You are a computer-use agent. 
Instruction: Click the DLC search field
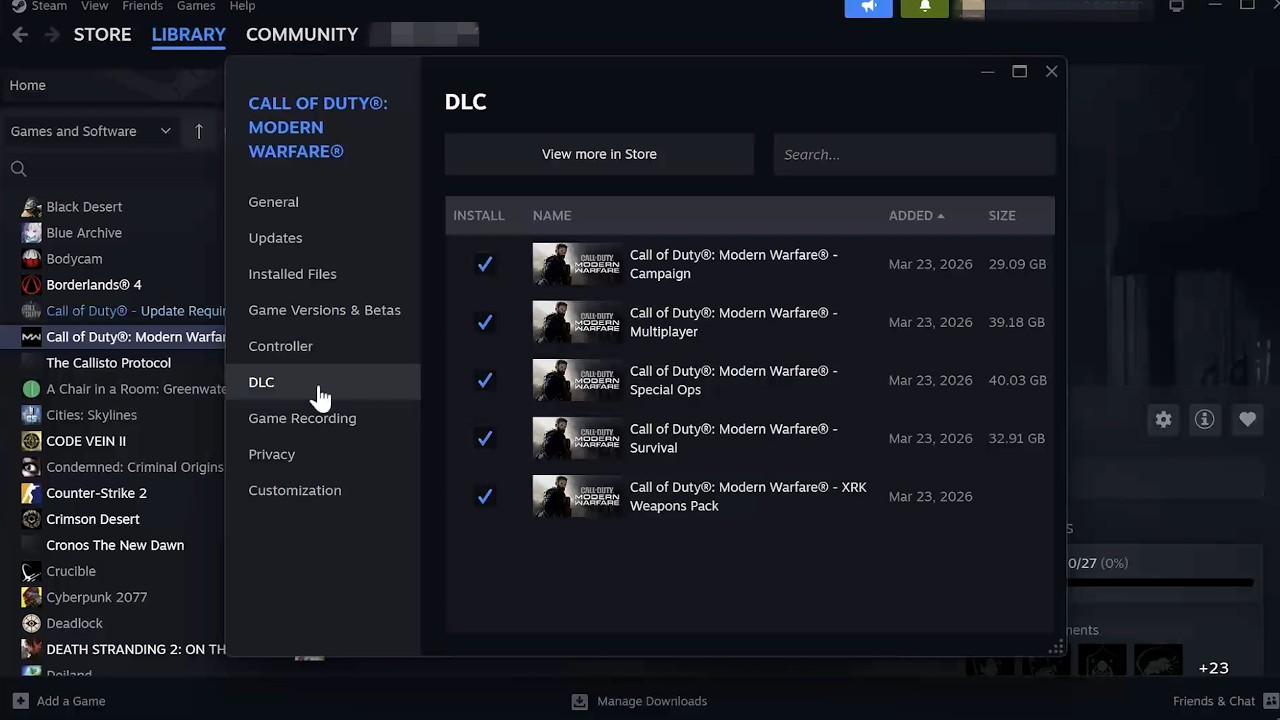point(914,154)
